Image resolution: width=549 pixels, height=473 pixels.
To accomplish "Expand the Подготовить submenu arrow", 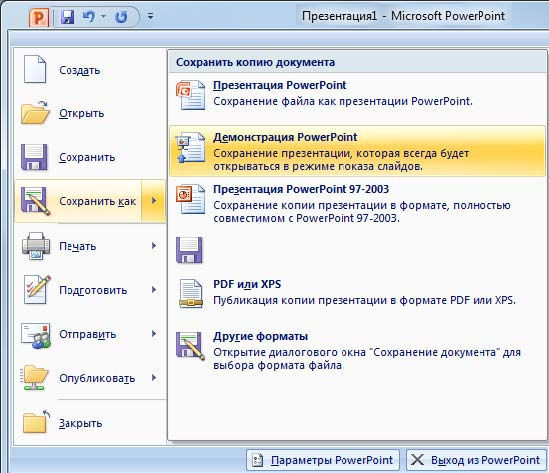I will coord(153,290).
